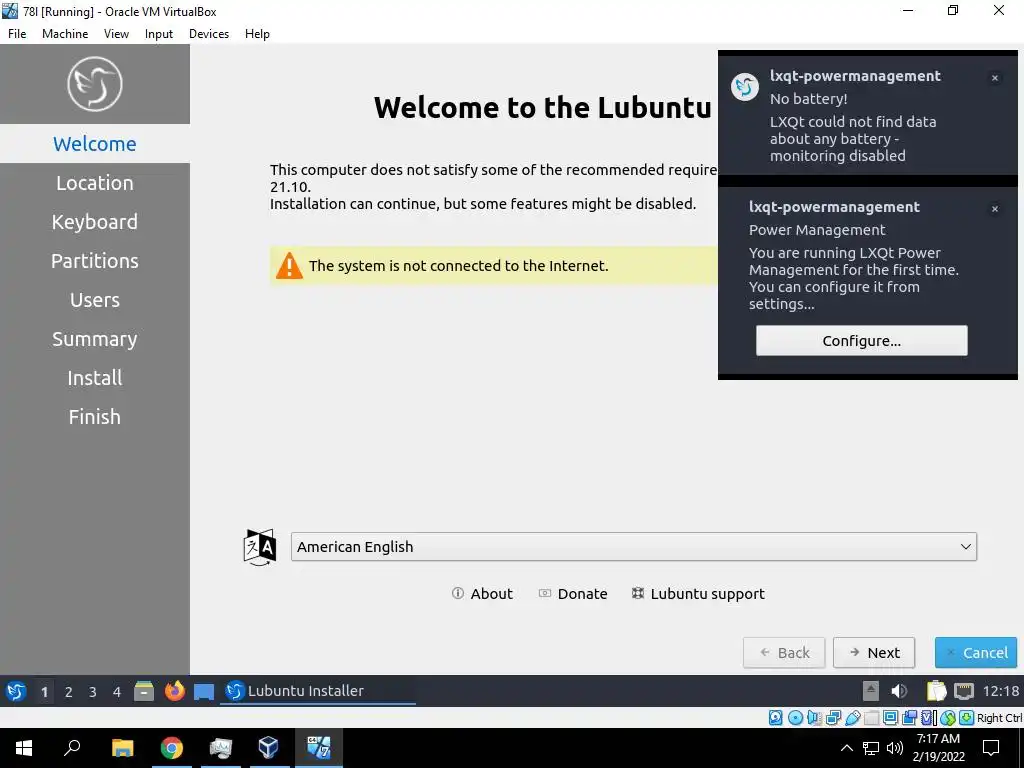
Task: Open the VirtualBox File menu
Action: (x=17, y=34)
